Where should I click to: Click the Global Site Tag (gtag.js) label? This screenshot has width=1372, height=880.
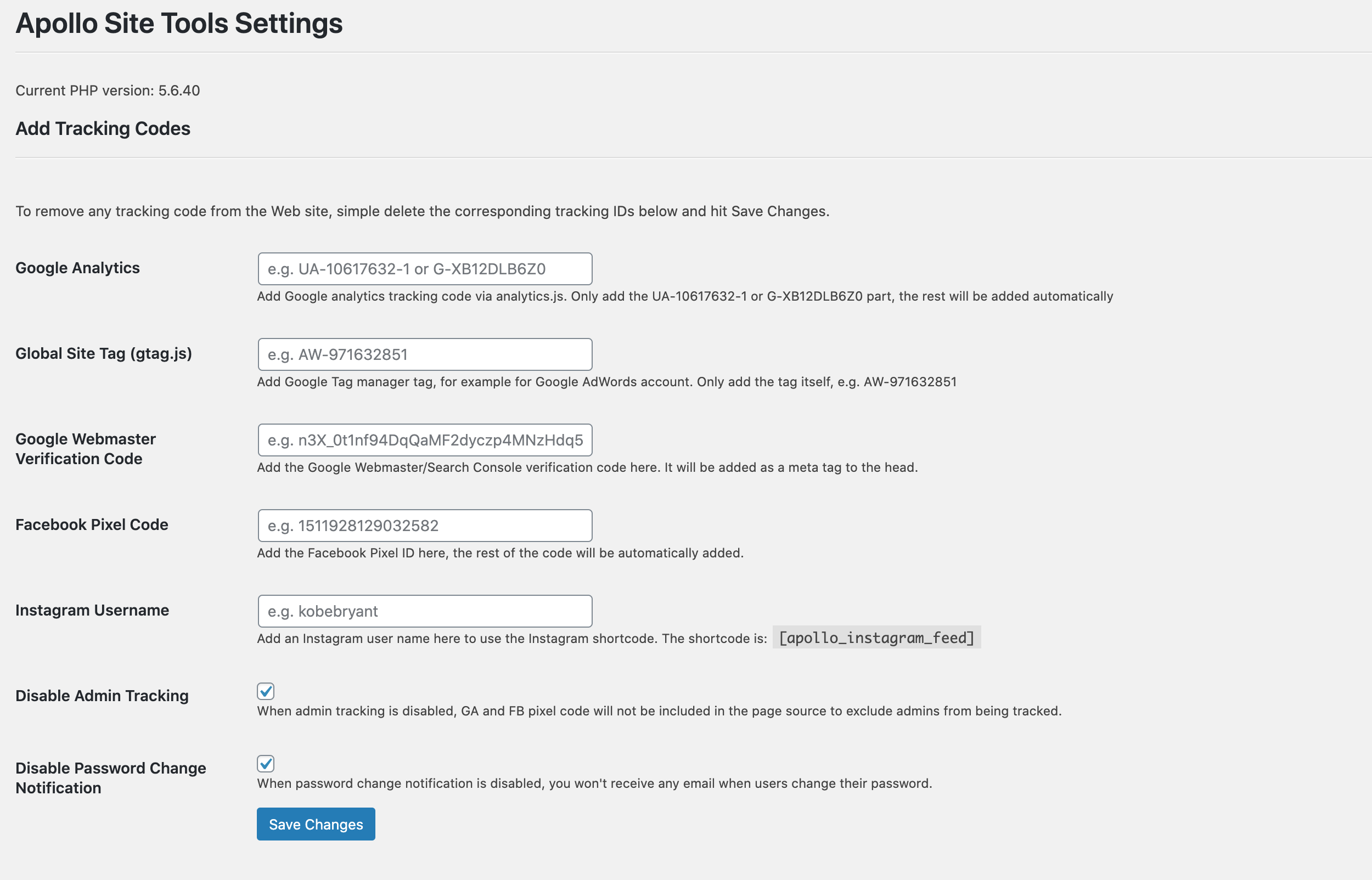click(103, 354)
